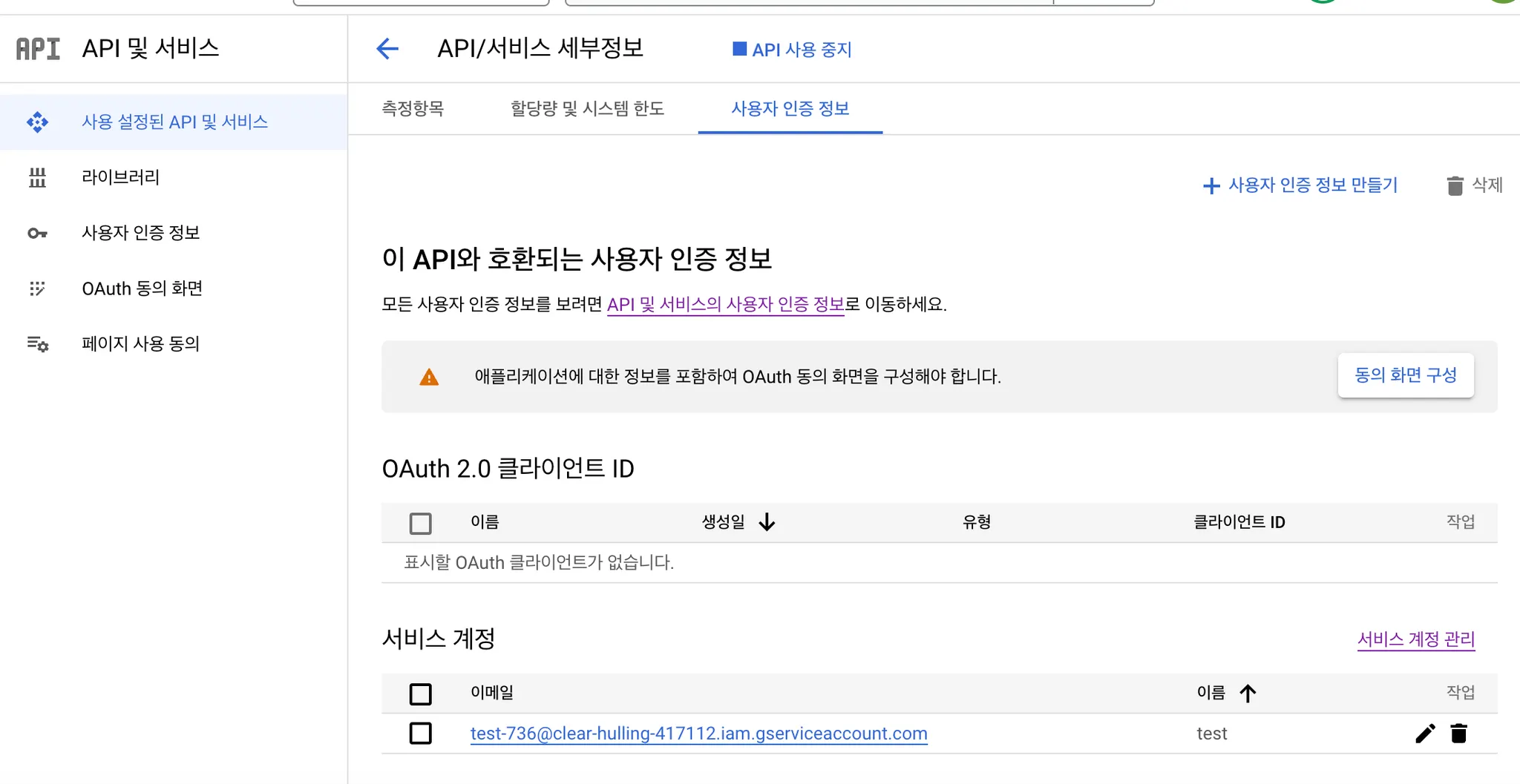Click the OAuth 2.0 클라이언트 ID heading
Viewport: 1520px width, 784px height.
pyautogui.click(x=508, y=469)
